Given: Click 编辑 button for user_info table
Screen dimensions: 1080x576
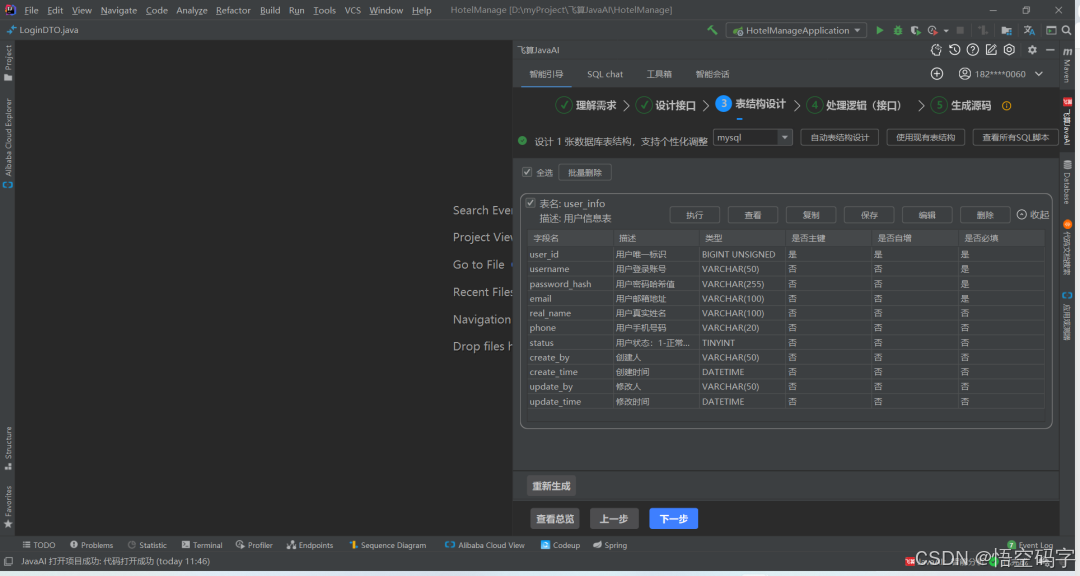Looking at the screenshot, I should [x=927, y=215].
